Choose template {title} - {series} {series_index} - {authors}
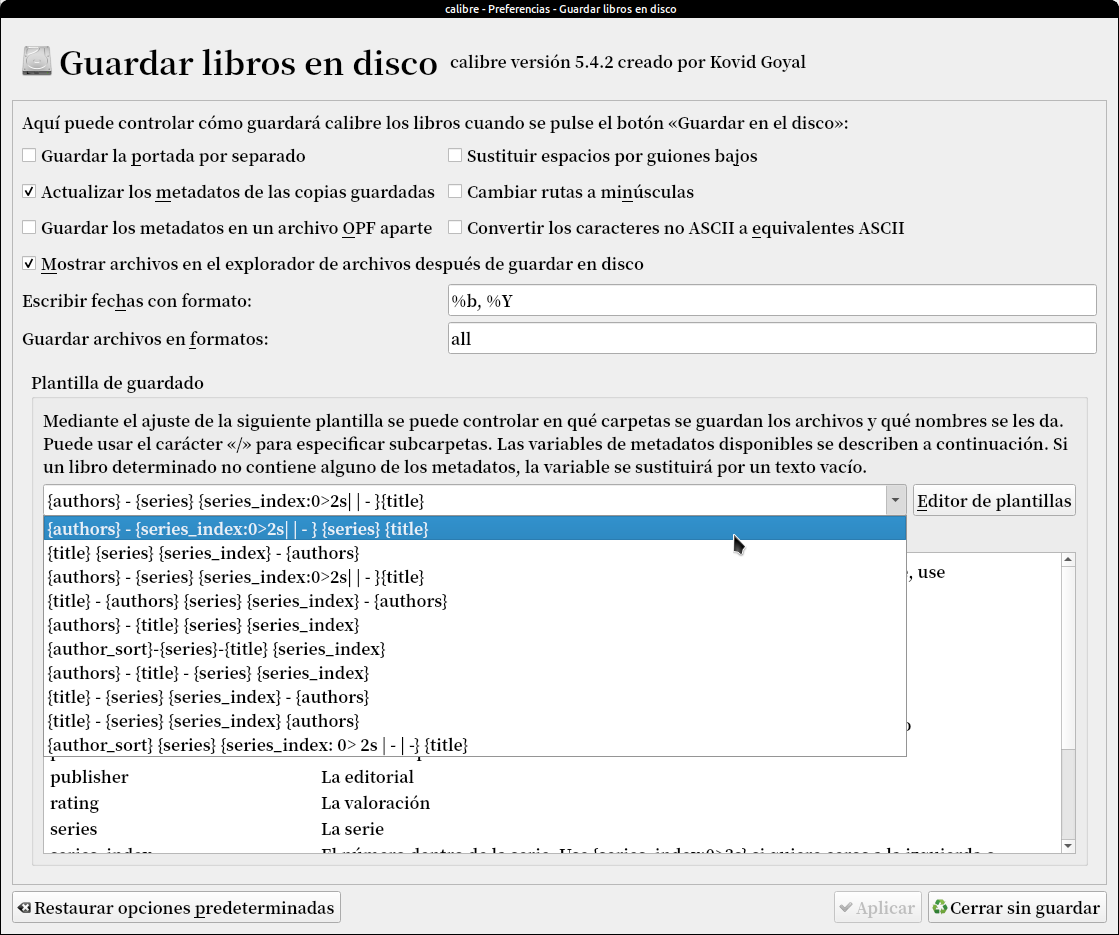The height and width of the screenshot is (935, 1119). pos(475,697)
